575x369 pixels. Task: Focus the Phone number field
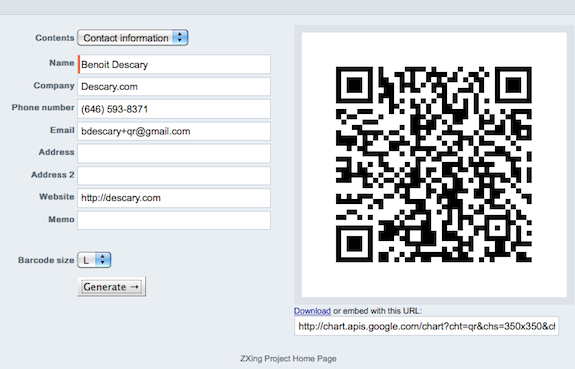click(174, 109)
